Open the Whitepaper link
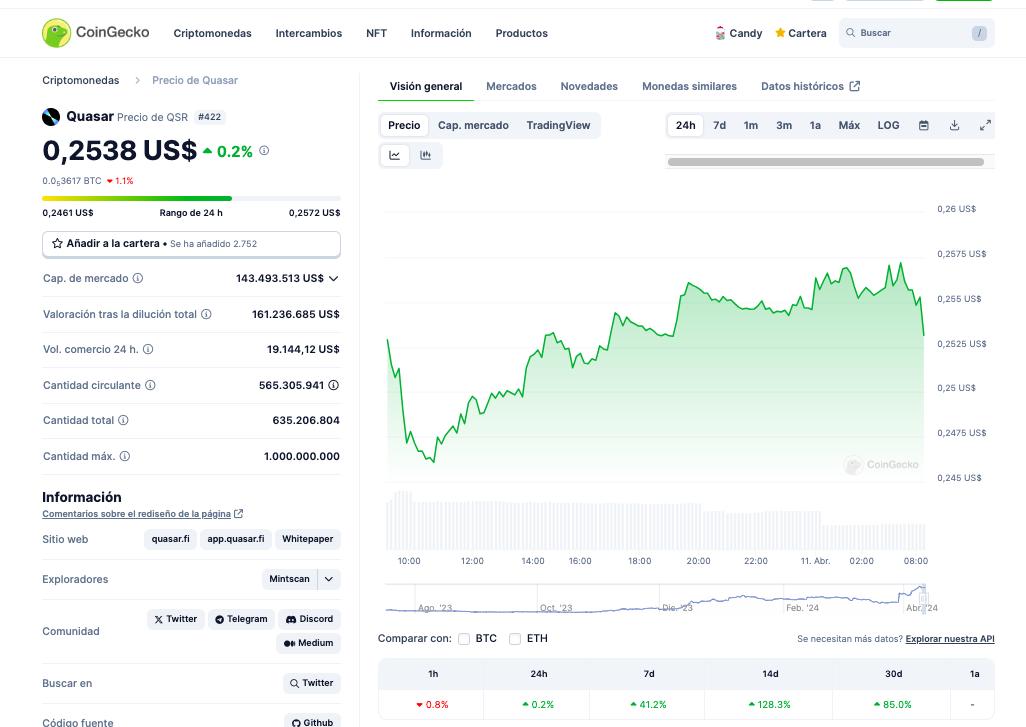 [308, 539]
